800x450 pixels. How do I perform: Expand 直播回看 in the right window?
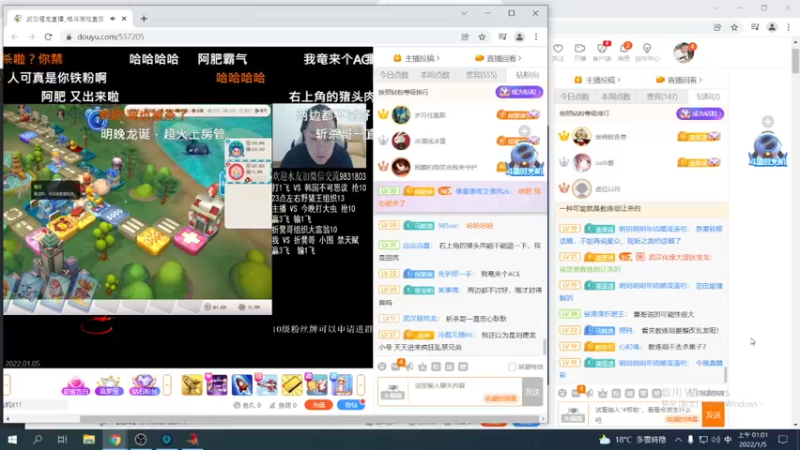click(679, 80)
